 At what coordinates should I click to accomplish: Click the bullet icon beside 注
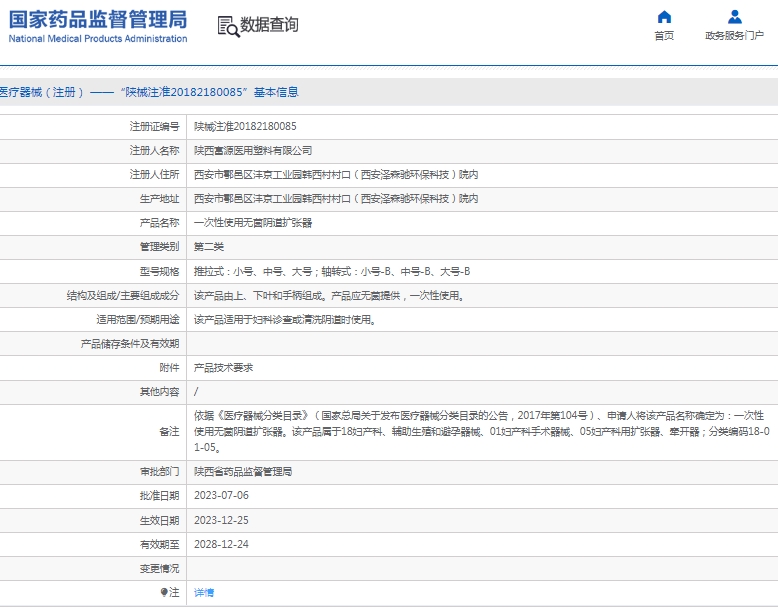click(164, 592)
